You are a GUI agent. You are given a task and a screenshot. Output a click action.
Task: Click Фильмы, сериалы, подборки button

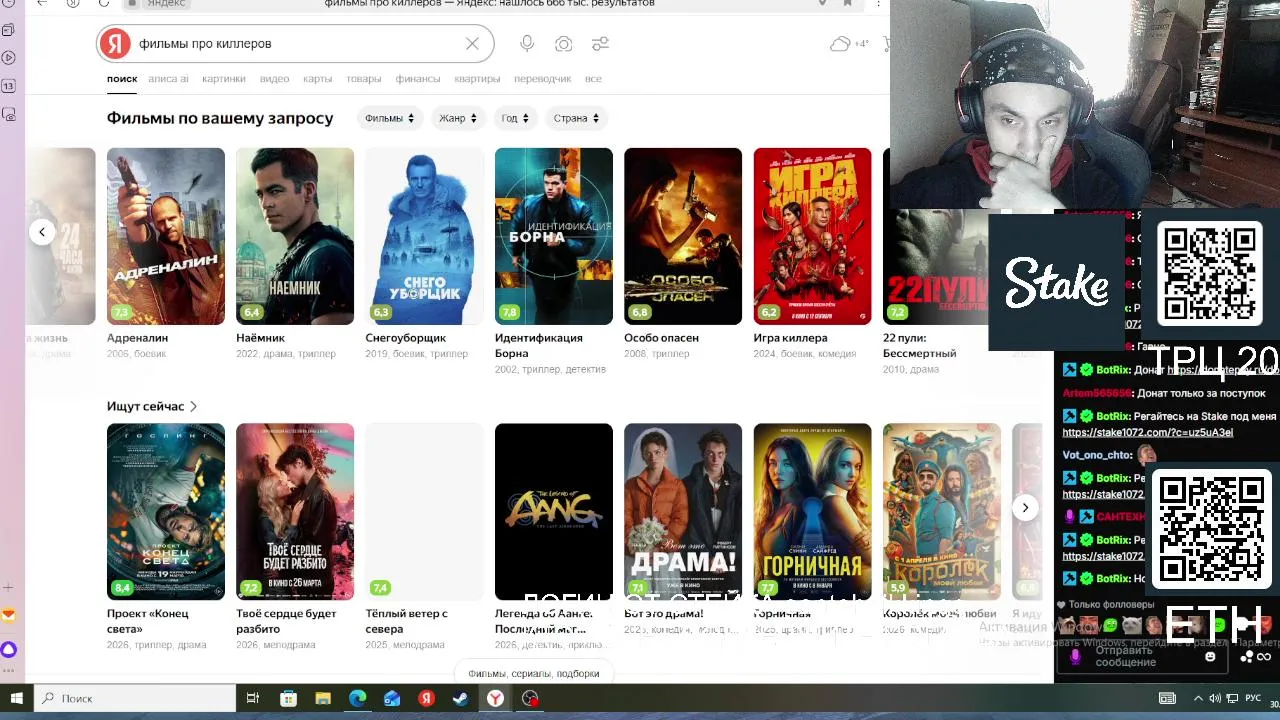coord(534,674)
